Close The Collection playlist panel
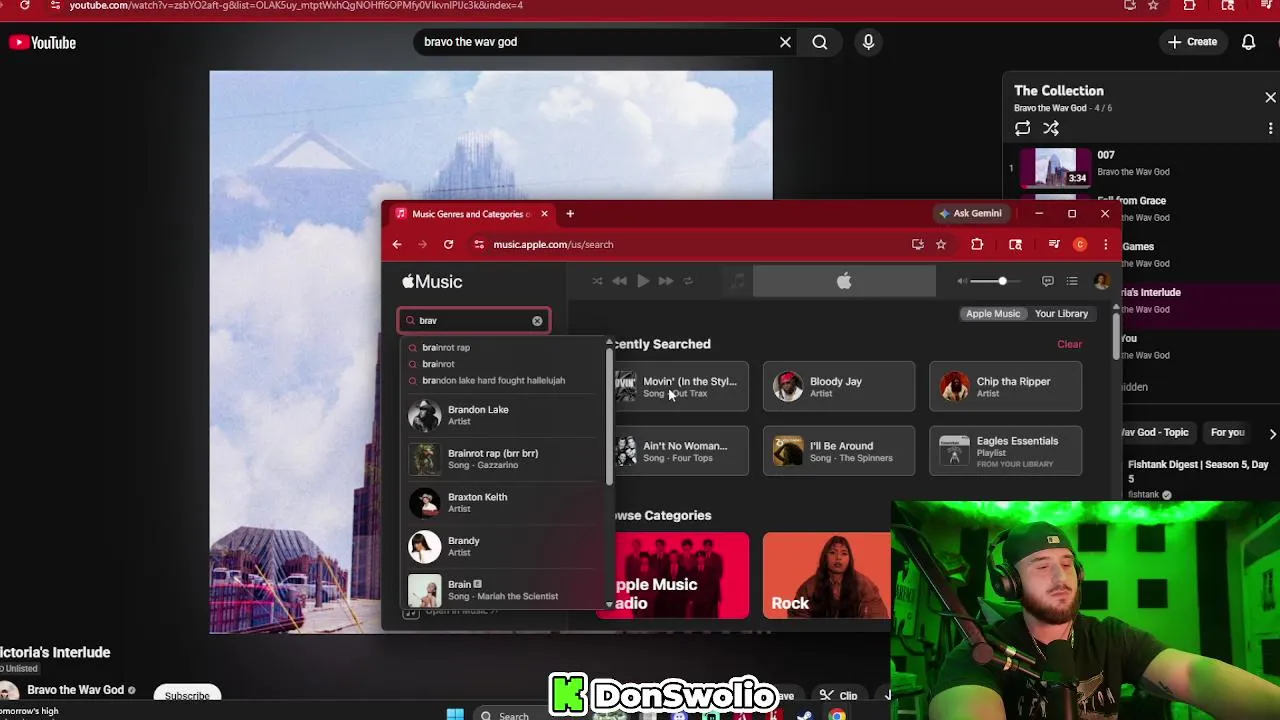This screenshot has width=1280, height=720. [x=1270, y=97]
